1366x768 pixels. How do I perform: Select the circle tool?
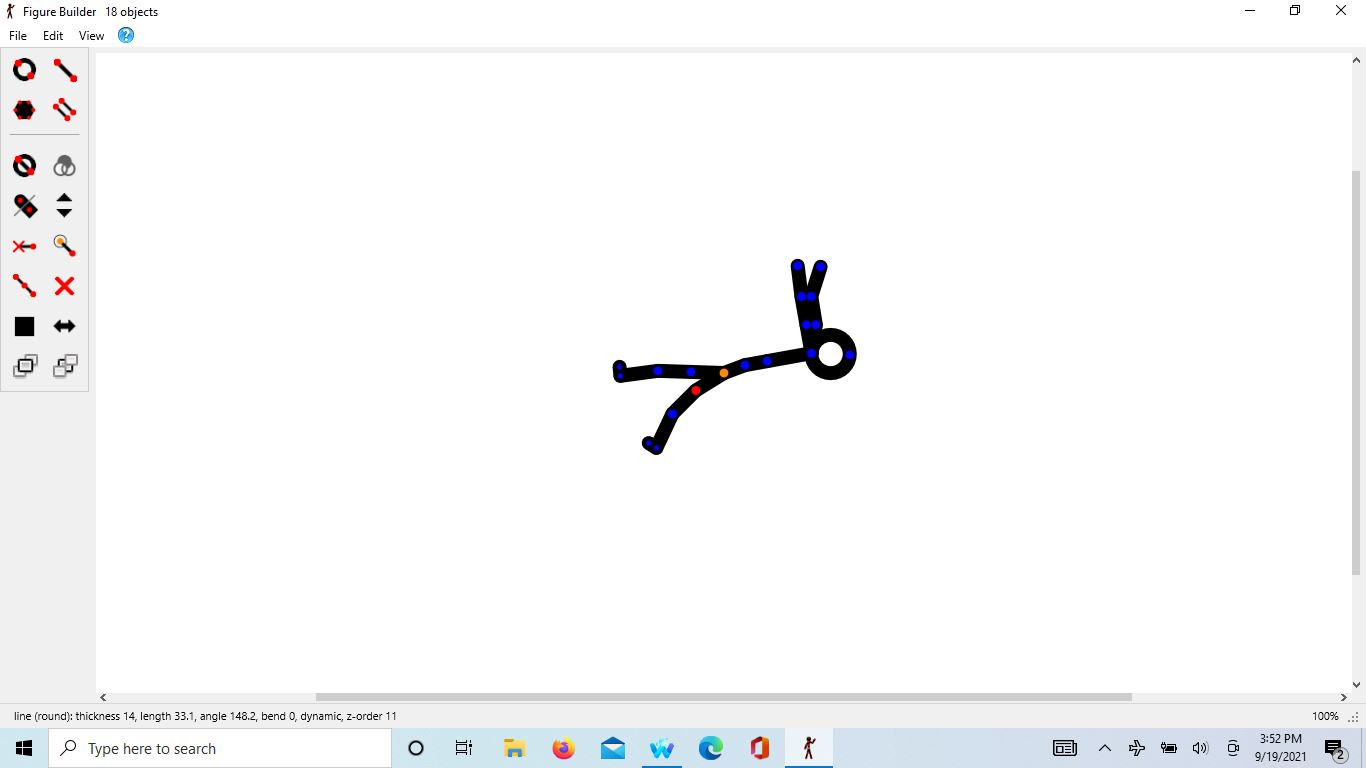click(x=24, y=70)
